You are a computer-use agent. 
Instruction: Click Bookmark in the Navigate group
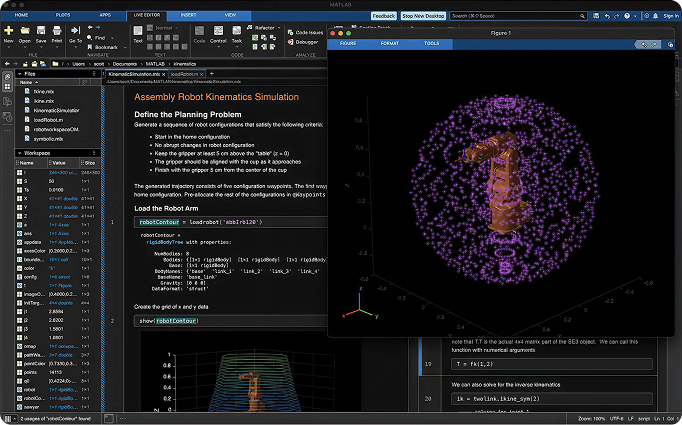[103, 47]
